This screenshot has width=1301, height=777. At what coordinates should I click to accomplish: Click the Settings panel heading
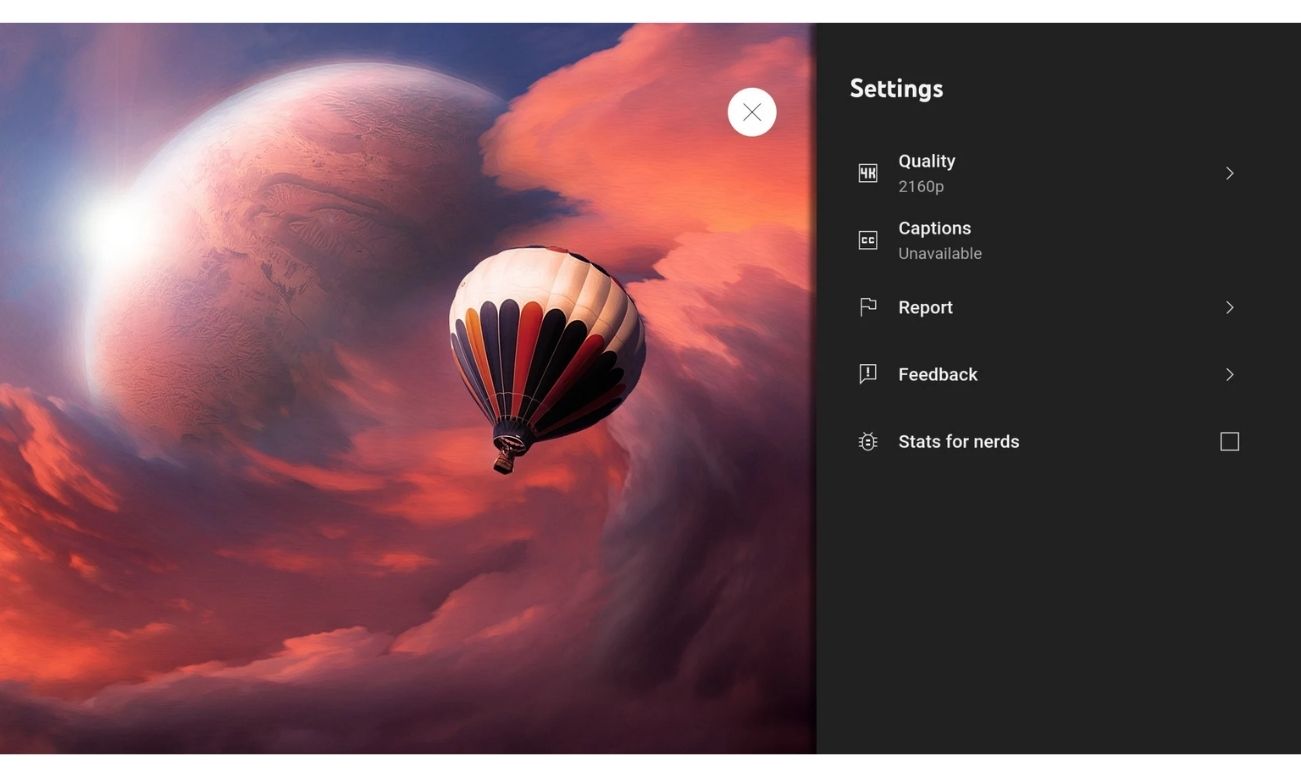(896, 88)
